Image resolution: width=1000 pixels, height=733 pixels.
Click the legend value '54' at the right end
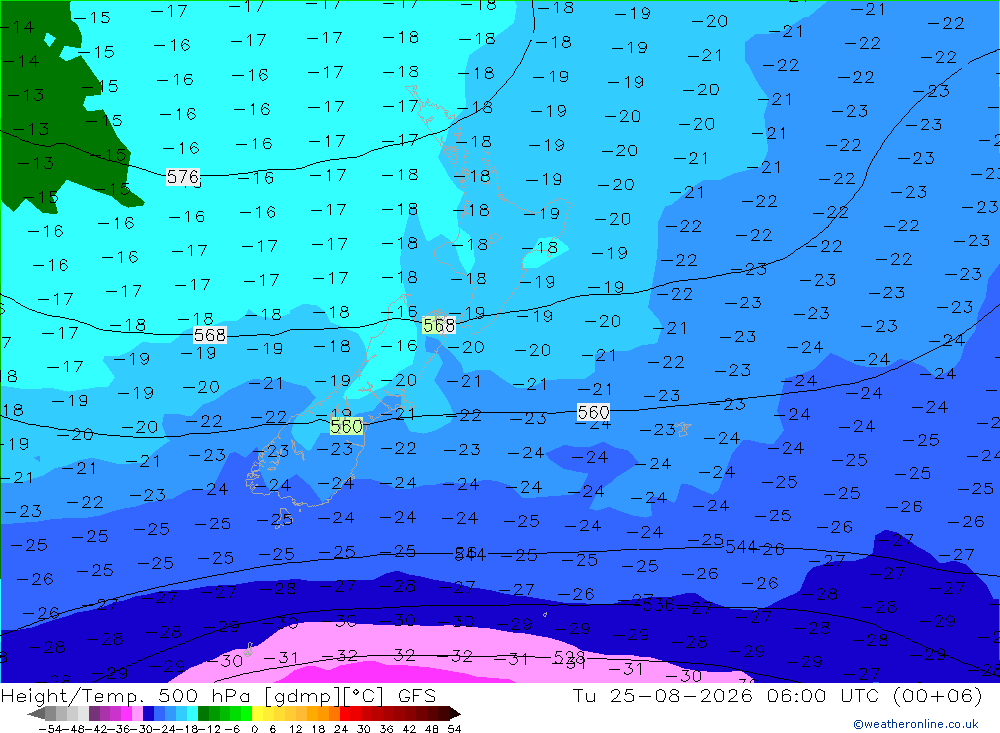pyautogui.click(x=454, y=729)
